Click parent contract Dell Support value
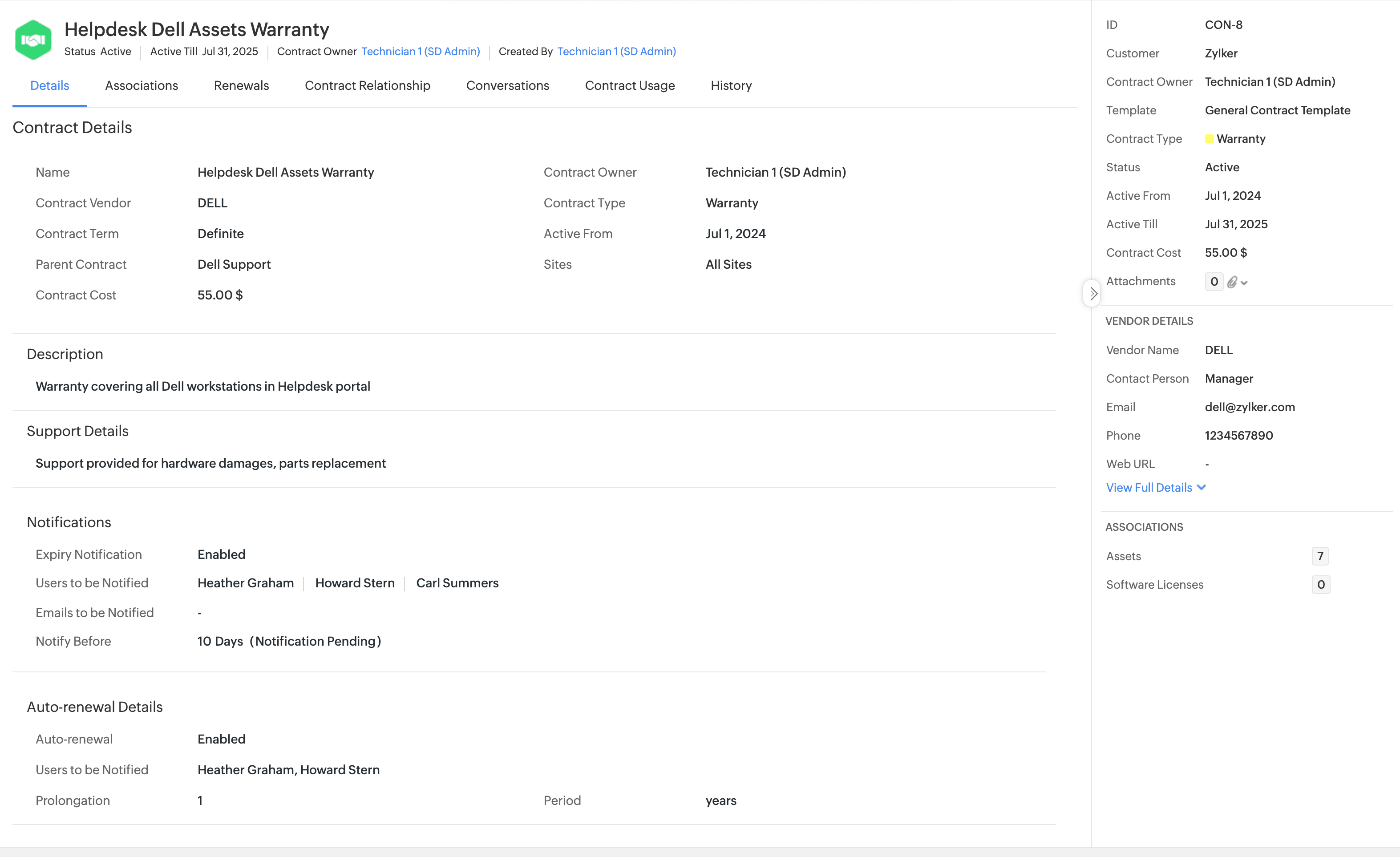This screenshot has width=1400, height=857. (x=234, y=264)
